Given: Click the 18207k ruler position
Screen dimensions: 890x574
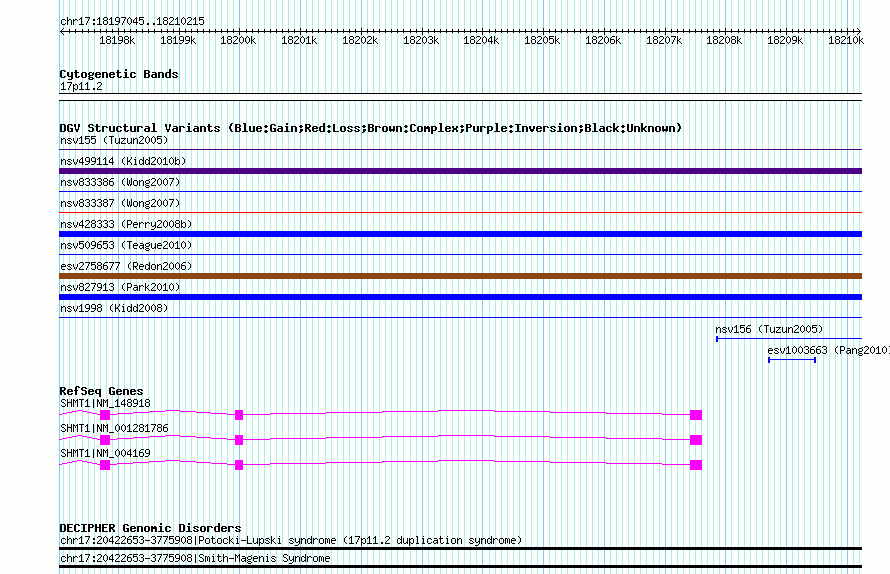Looking at the screenshot, I should click(x=664, y=40).
